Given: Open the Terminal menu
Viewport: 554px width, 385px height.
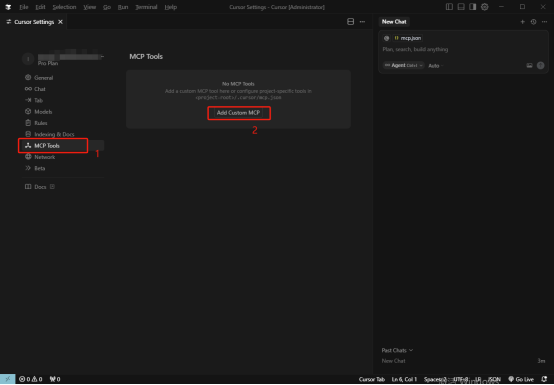Looking at the screenshot, I should point(146,7).
